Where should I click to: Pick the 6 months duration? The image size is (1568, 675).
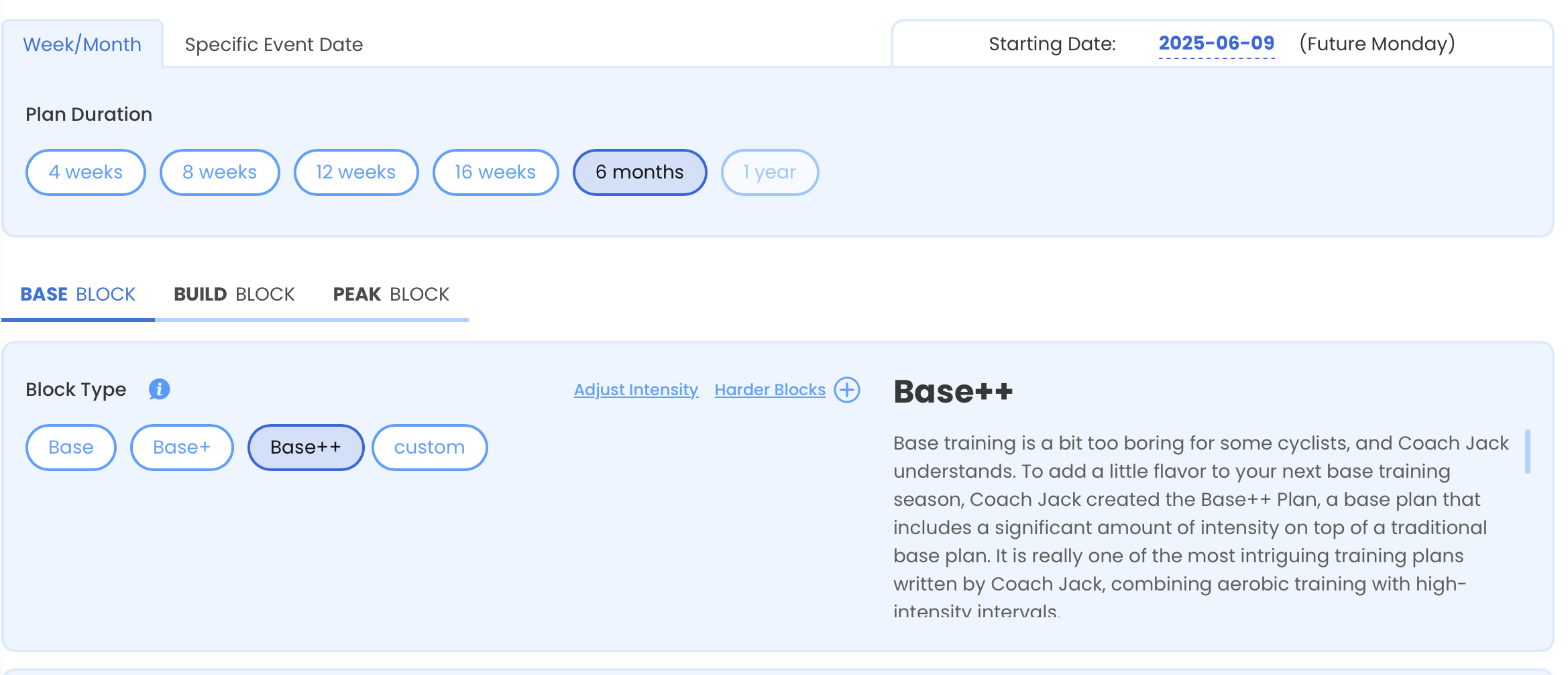[640, 172]
